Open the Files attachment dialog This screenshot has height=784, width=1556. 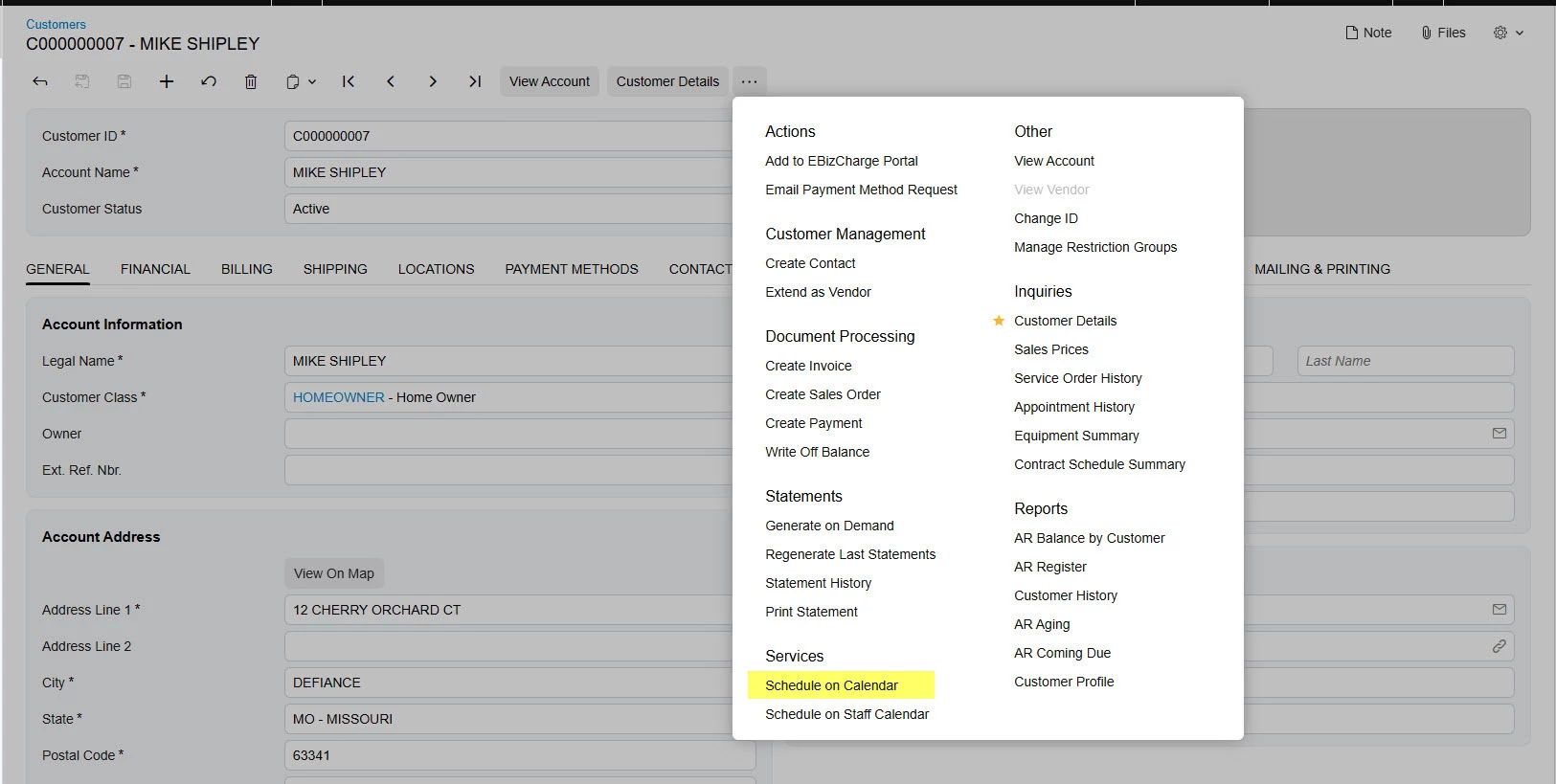[1443, 33]
